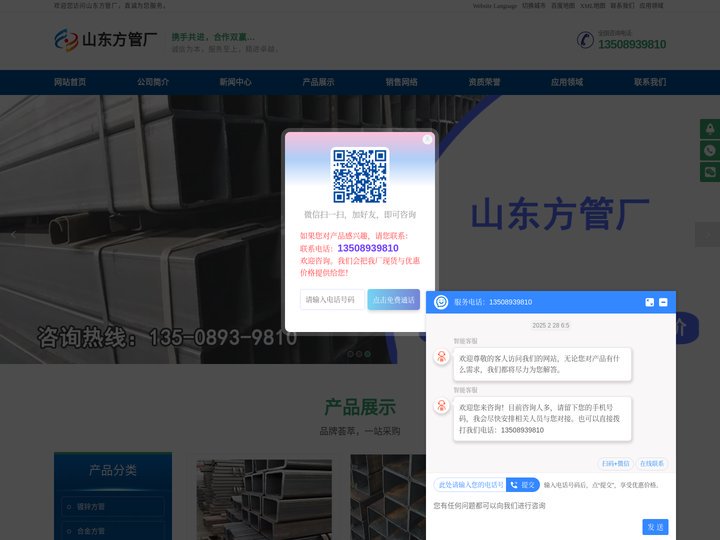Click the 扫码+微信 quick reply chip
The image size is (720, 540).
point(615,463)
